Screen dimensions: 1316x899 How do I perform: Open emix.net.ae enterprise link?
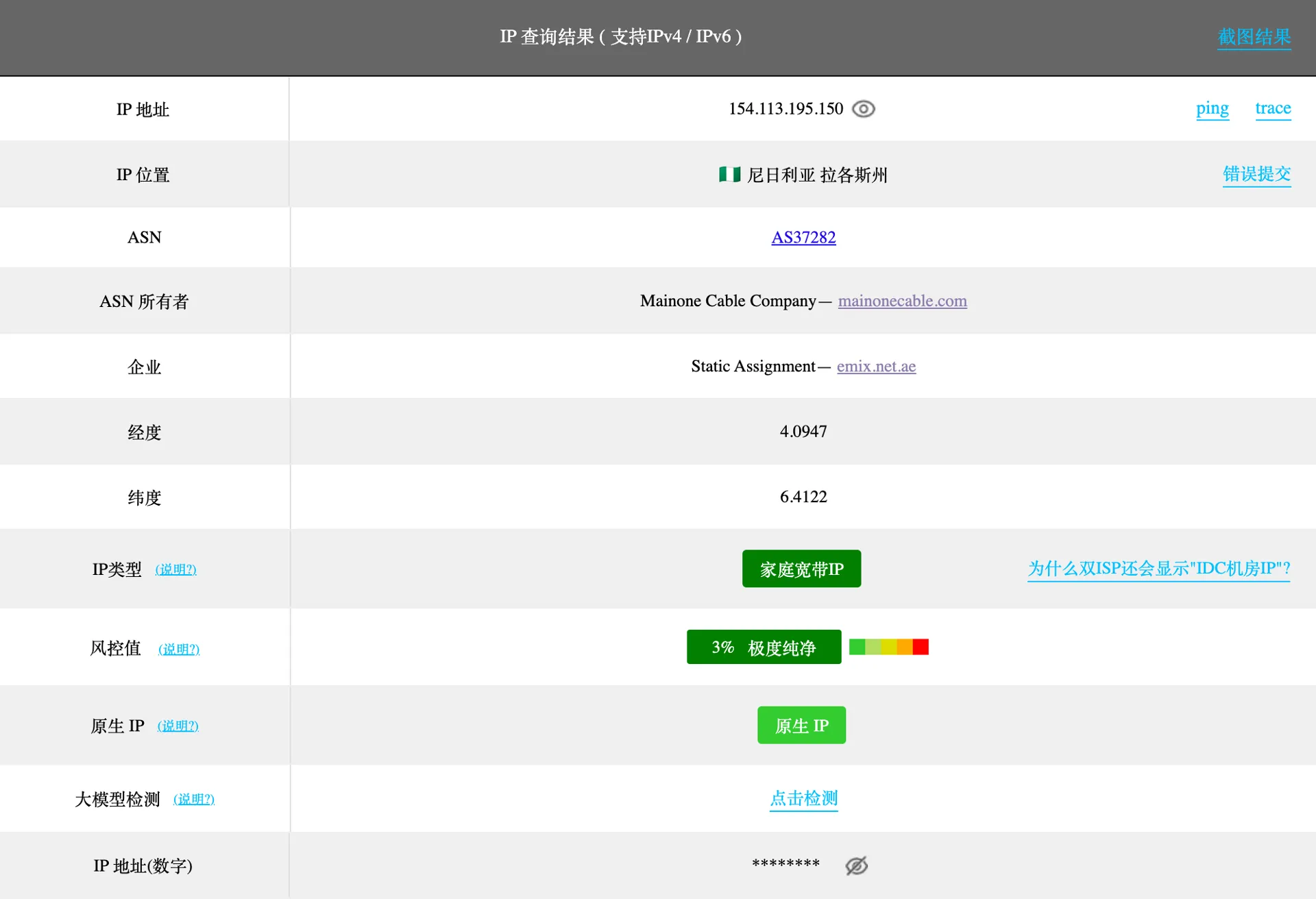[x=876, y=367]
